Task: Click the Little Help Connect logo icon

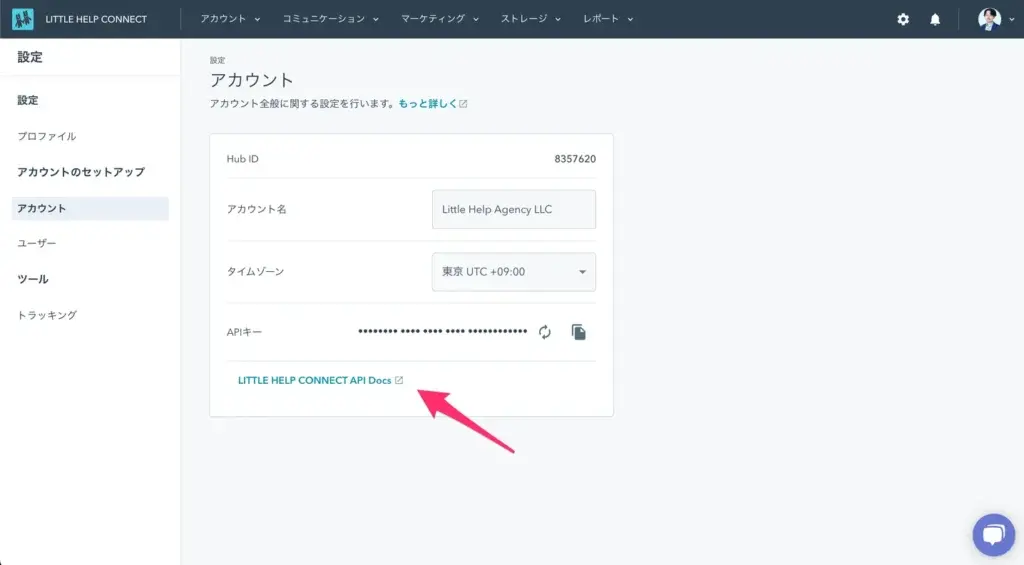Action: [23, 19]
